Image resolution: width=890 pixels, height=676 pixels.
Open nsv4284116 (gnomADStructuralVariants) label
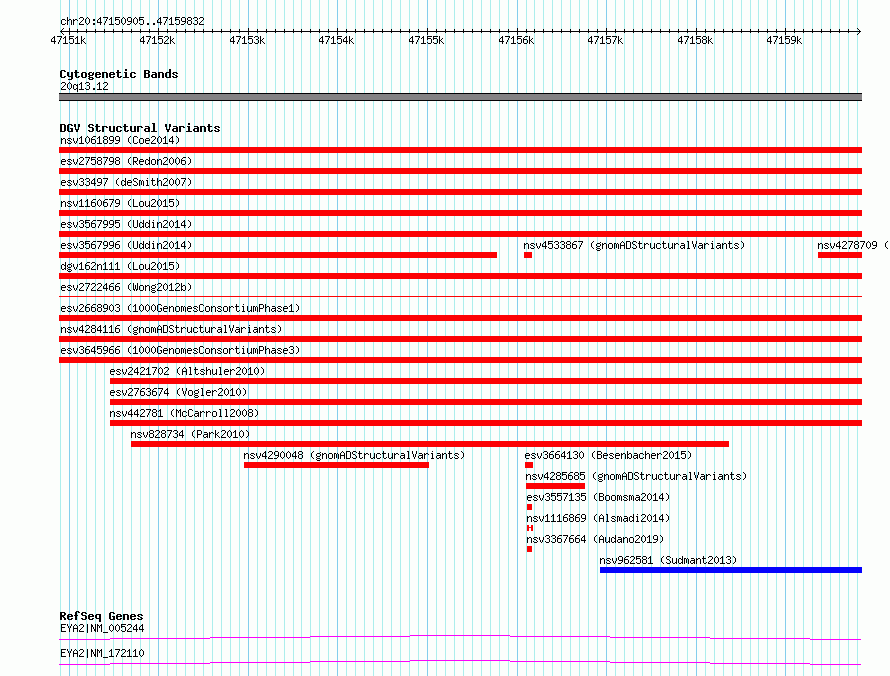point(171,329)
